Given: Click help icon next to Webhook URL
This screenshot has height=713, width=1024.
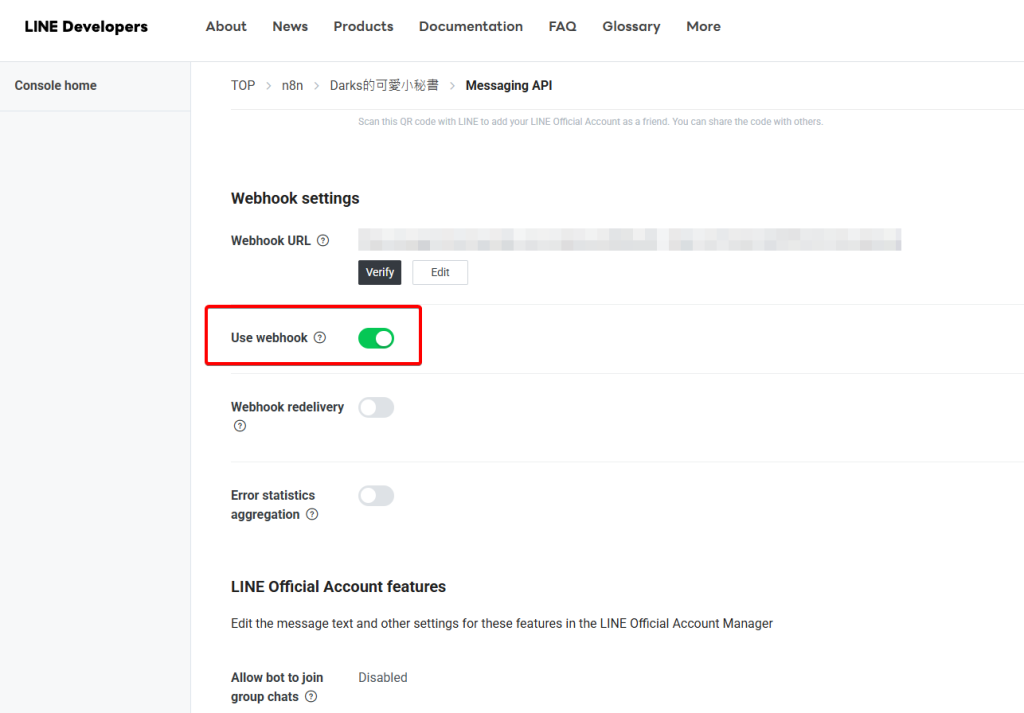Looking at the screenshot, I should (x=322, y=241).
